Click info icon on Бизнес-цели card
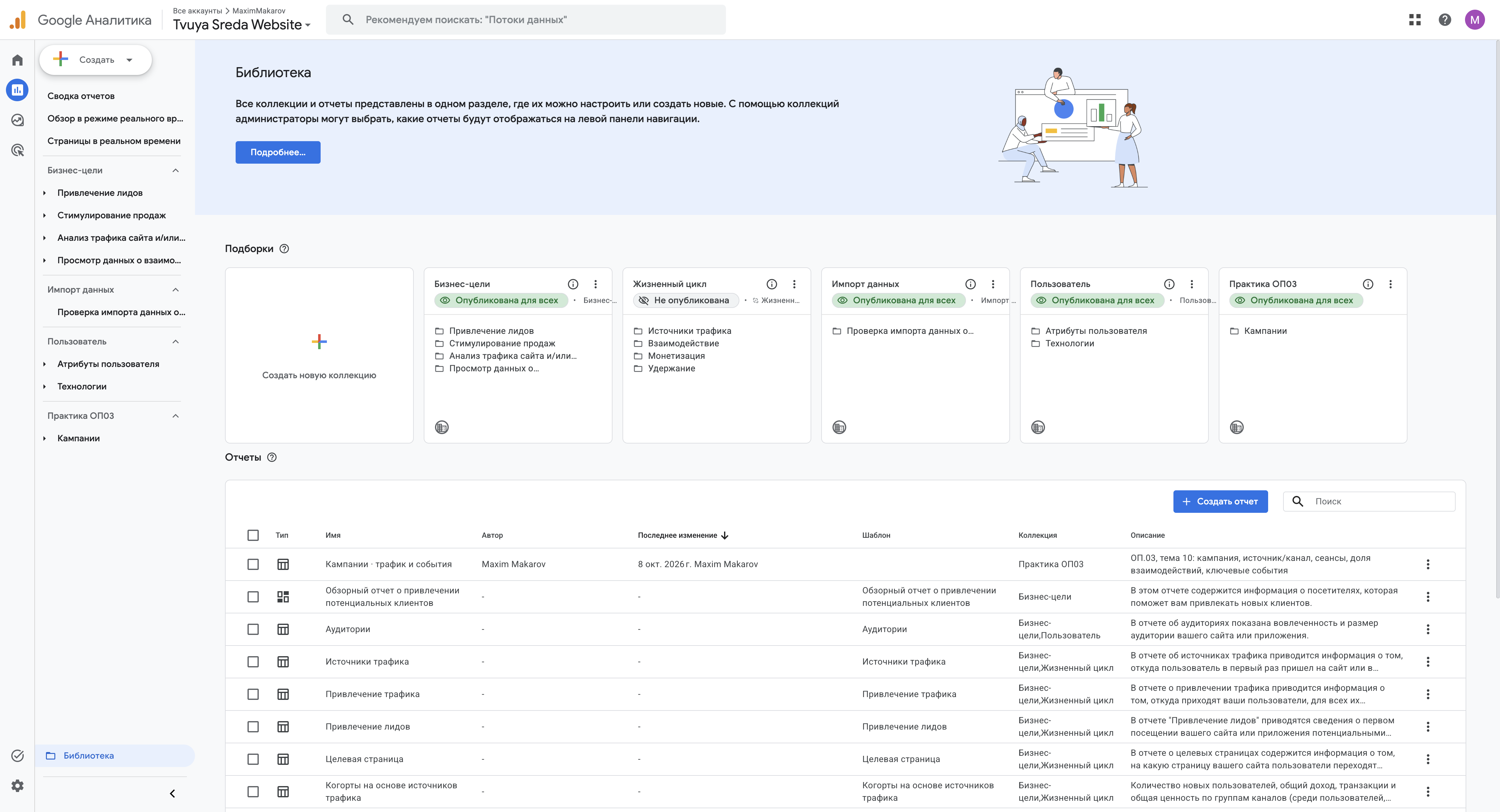 [x=573, y=284]
